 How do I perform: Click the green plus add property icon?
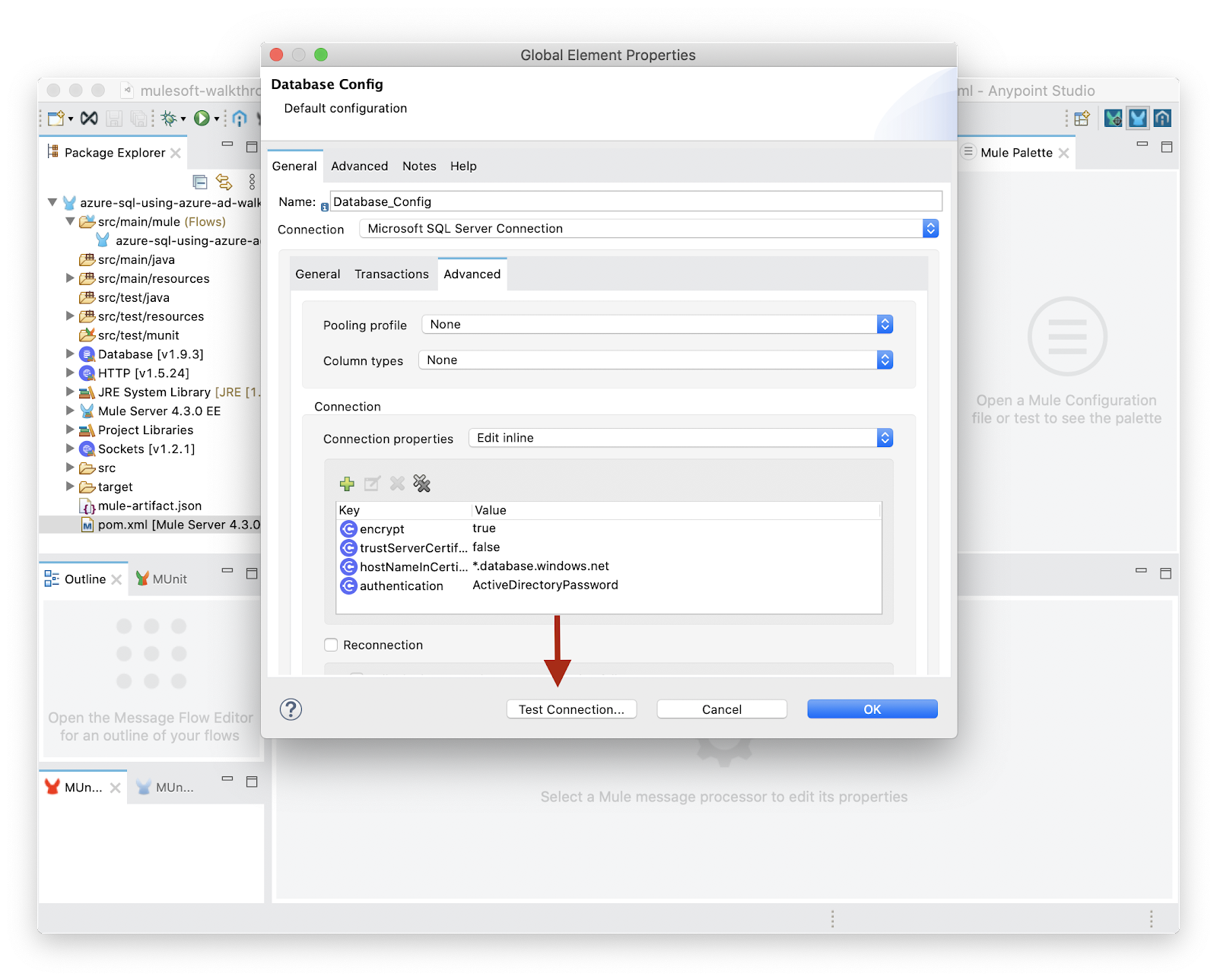coord(347,484)
